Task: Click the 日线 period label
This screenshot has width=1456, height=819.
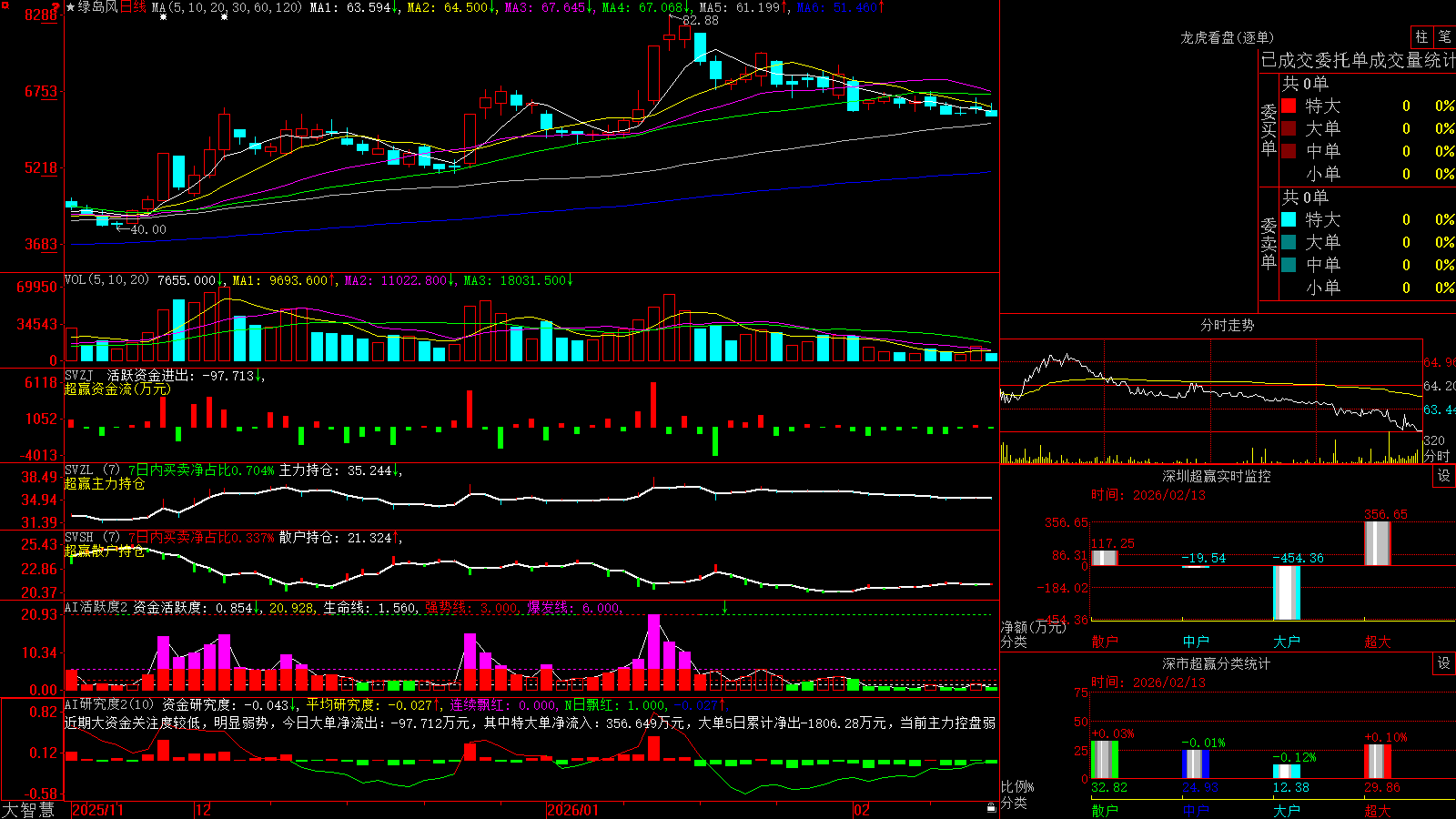Action: (133, 7)
